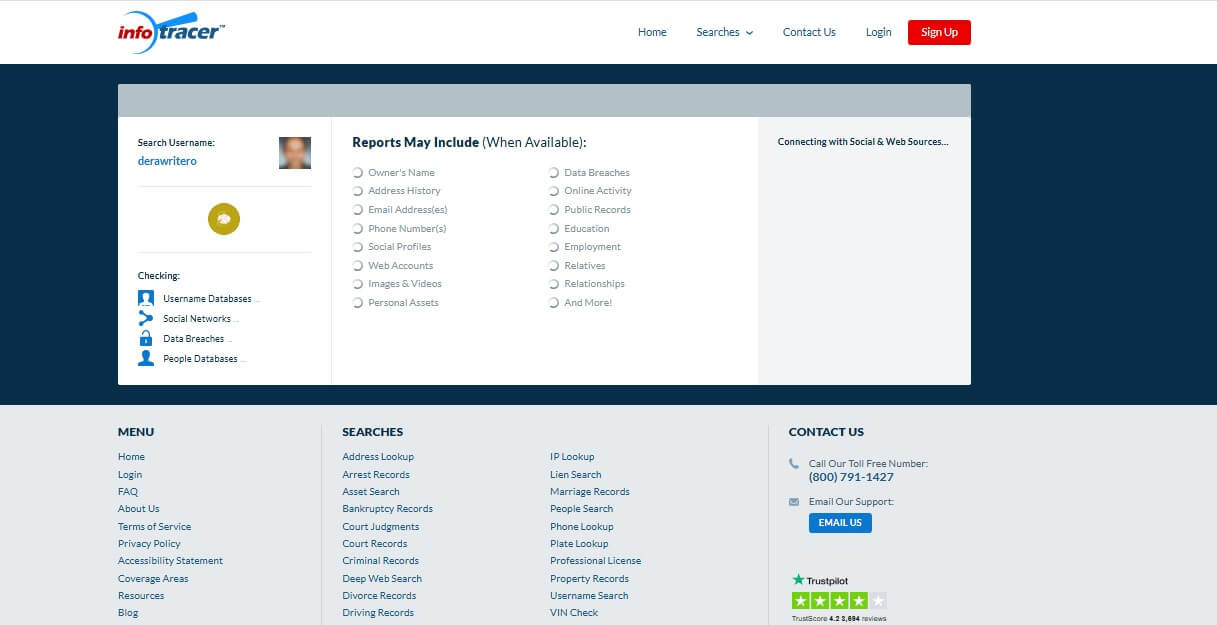Click the Username Databases person icon
This screenshot has height=625, width=1217.
tap(146, 299)
